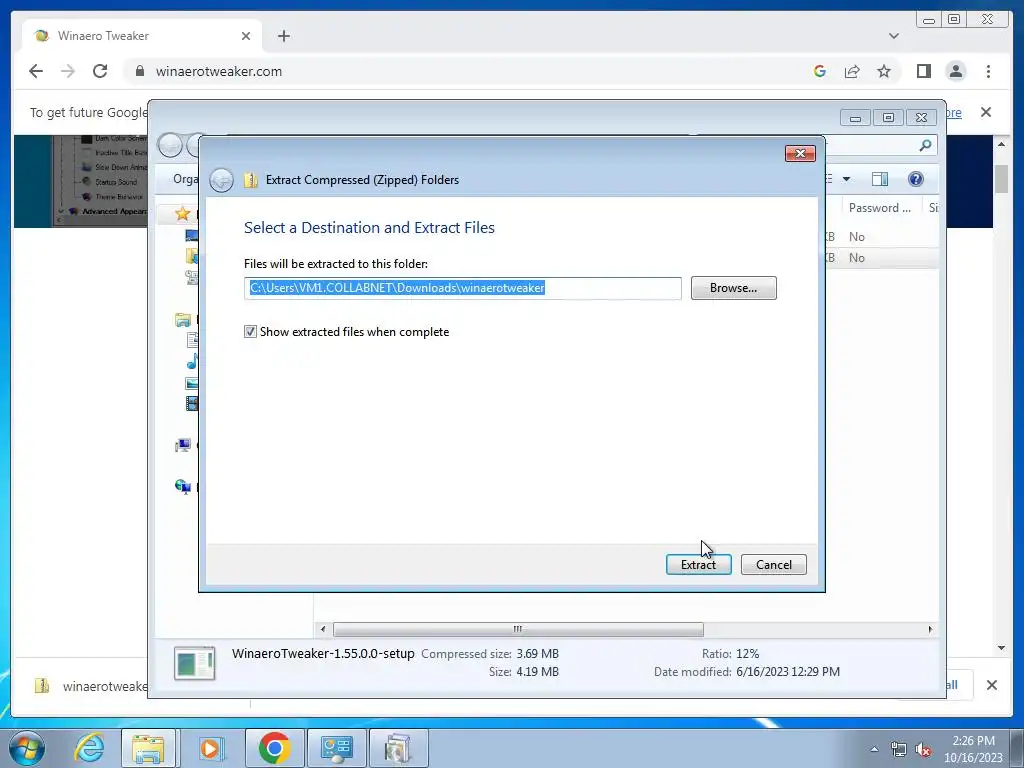The image size is (1024, 768).
Task: Select the Winaero Tweaker tab
Action: (142, 36)
